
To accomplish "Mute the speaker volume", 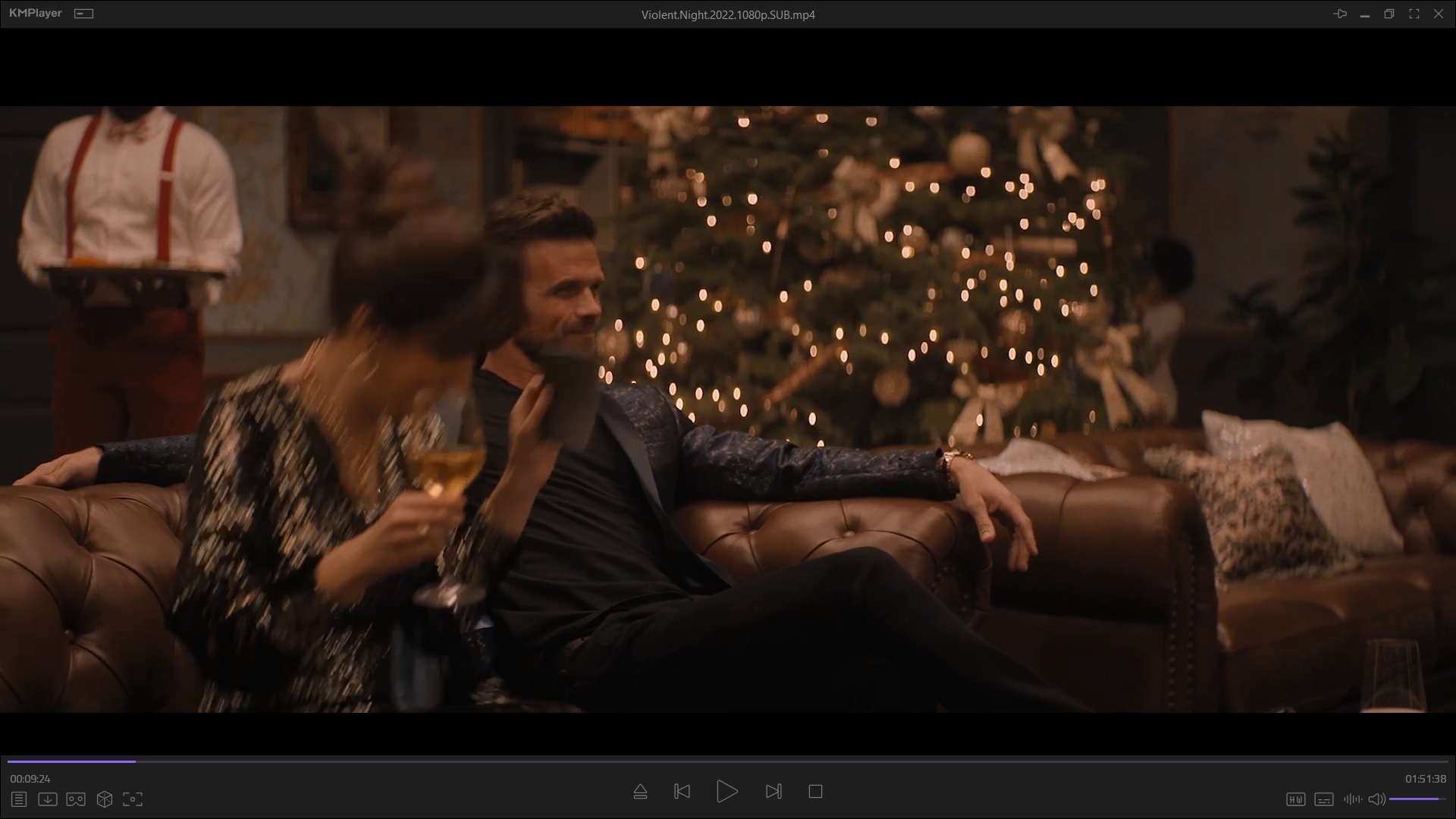I will coord(1376,799).
